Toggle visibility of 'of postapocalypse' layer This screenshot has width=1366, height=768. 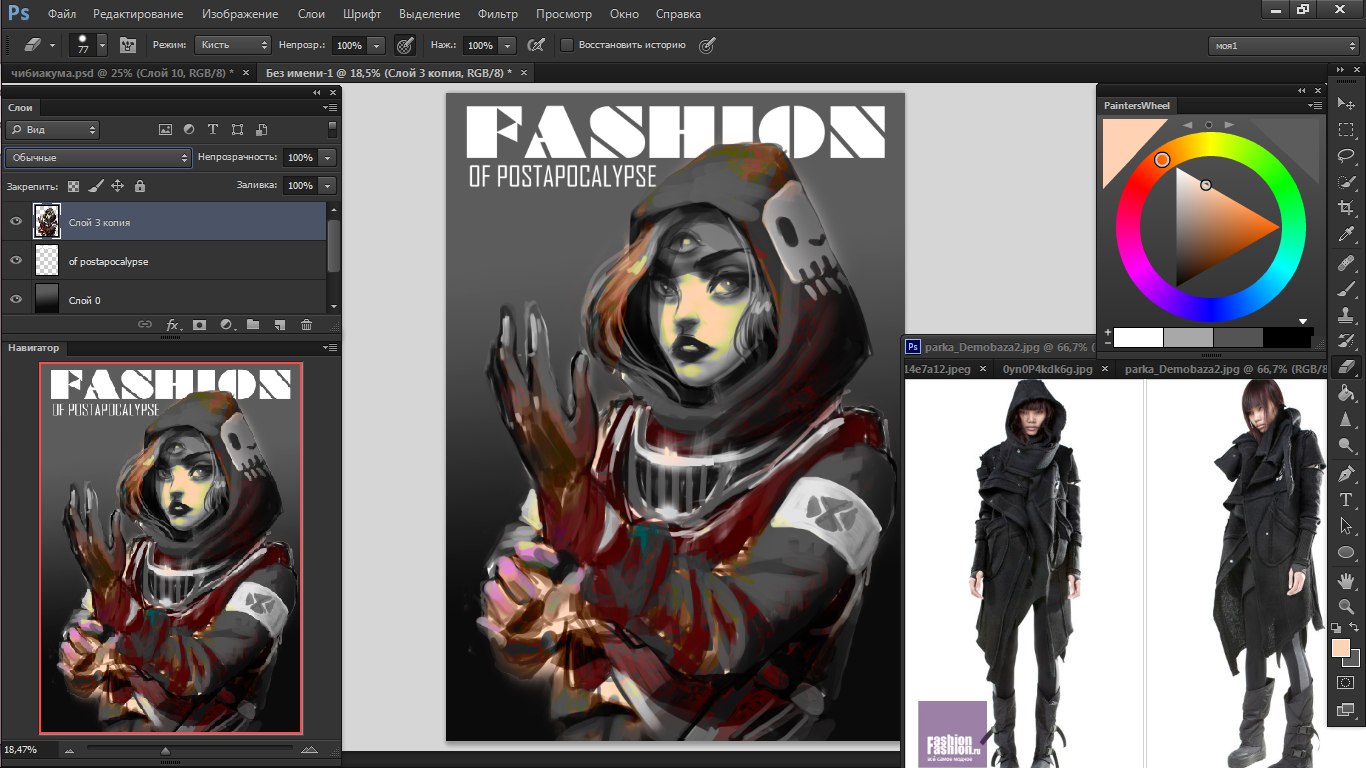(16, 261)
